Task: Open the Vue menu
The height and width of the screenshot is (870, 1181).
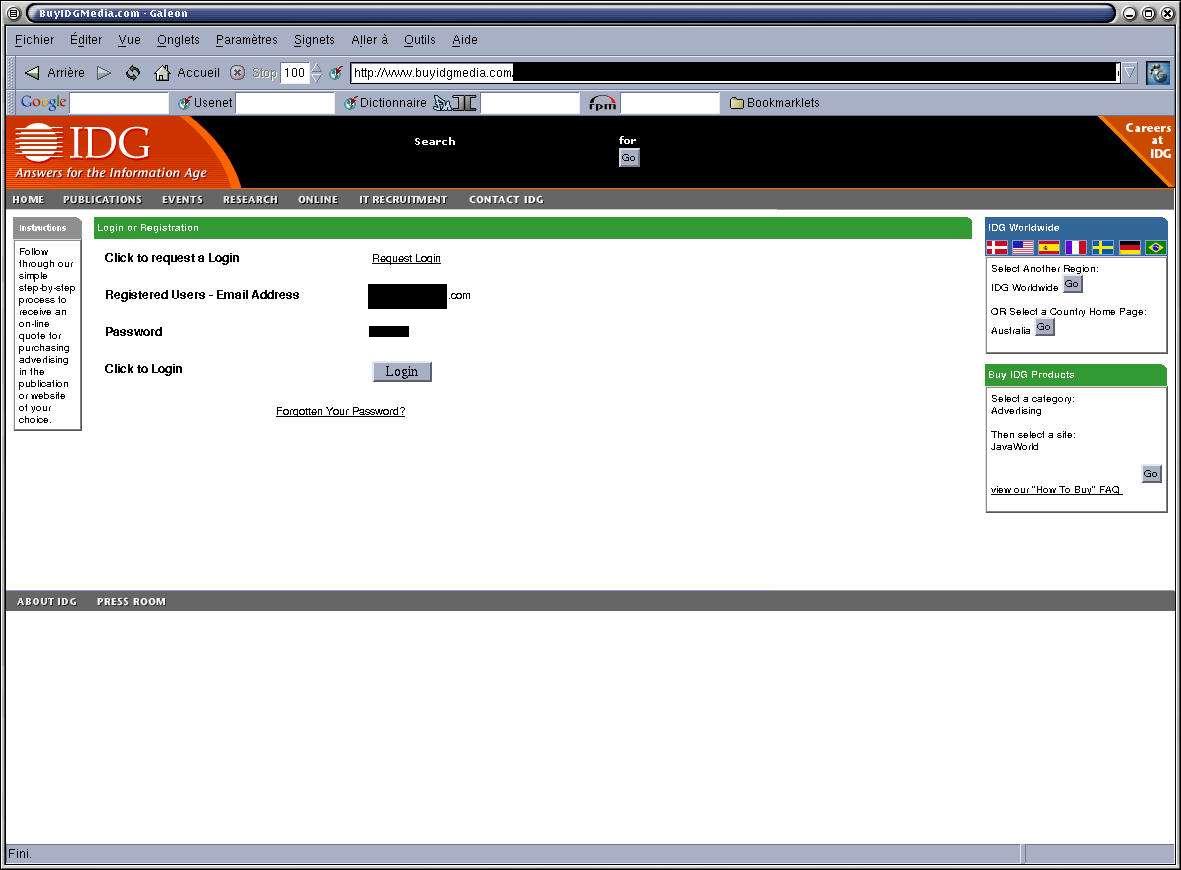Action: coord(130,40)
